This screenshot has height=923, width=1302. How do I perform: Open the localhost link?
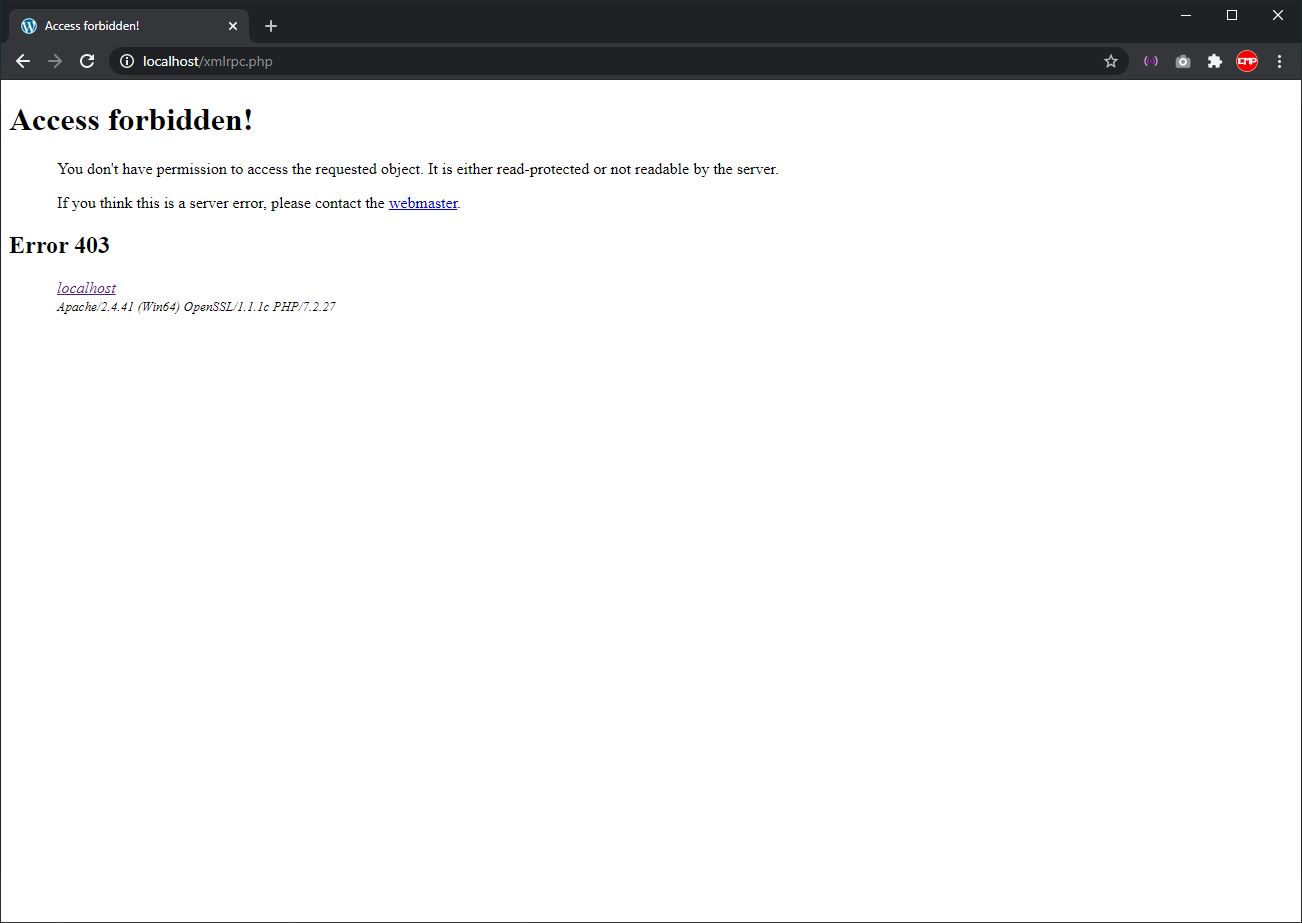point(86,288)
